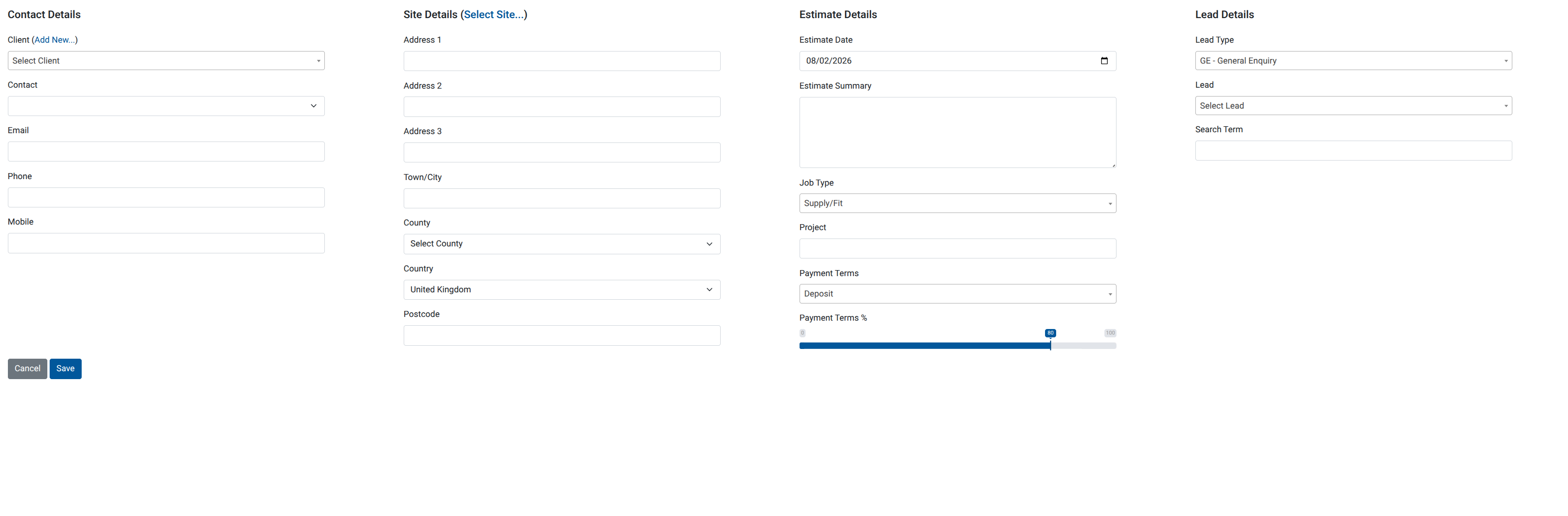The width and height of the screenshot is (1568, 516).
Task: Open the Select Client dropdown
Action: tap(166, 61)
